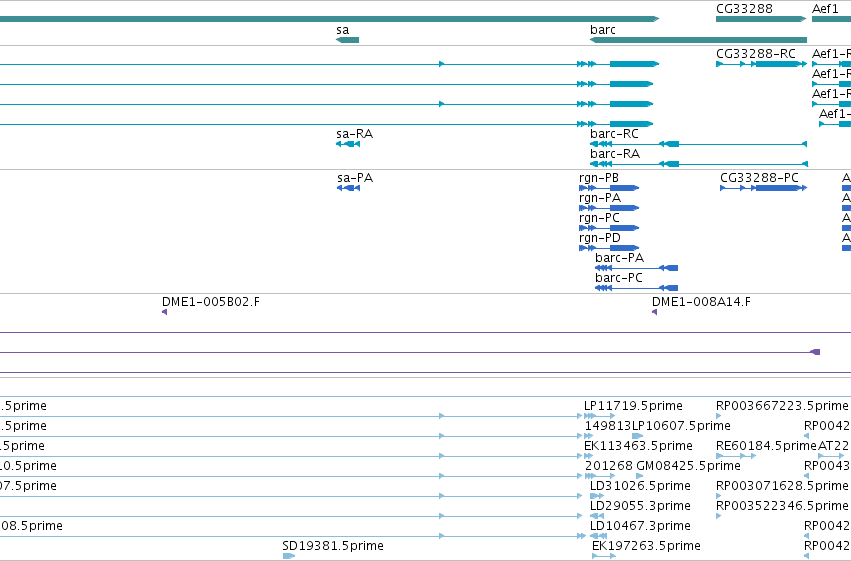Select the SD19381.5prime EST label
The image size is (851, 561).
pyautogui.click(x=333, y=546)
